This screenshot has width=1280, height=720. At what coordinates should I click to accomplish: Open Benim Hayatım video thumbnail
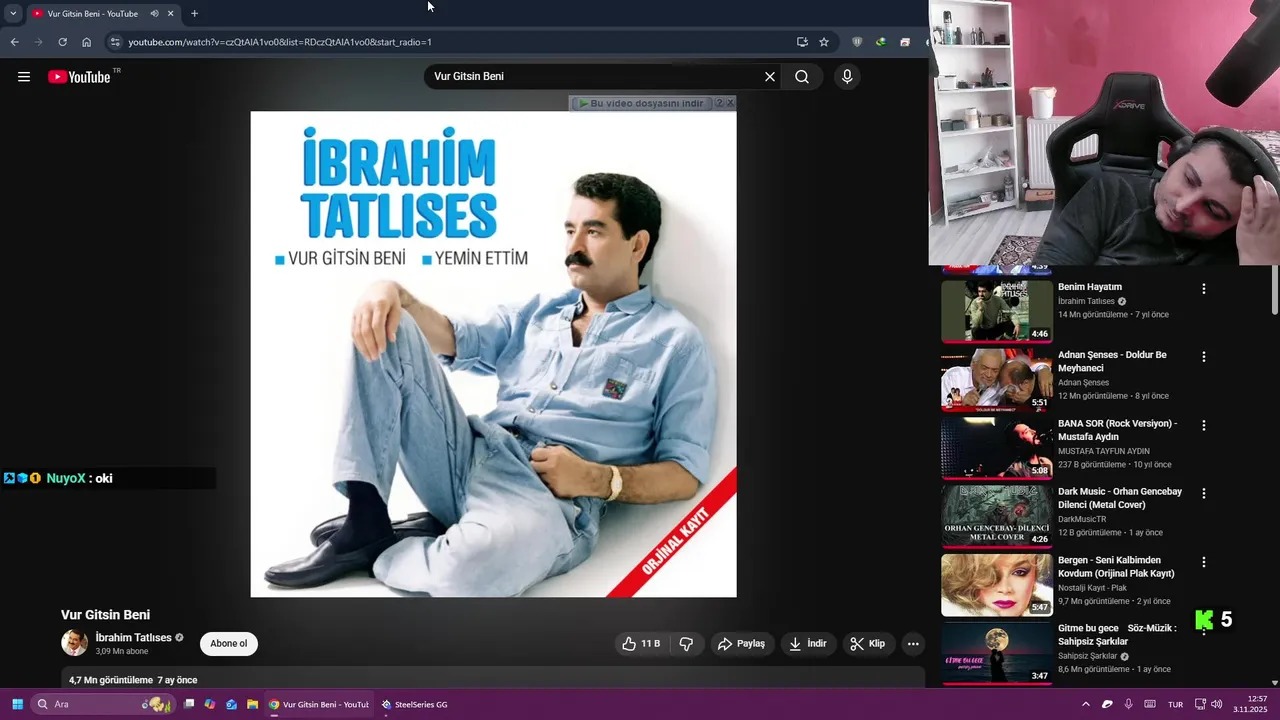point(997,311)
